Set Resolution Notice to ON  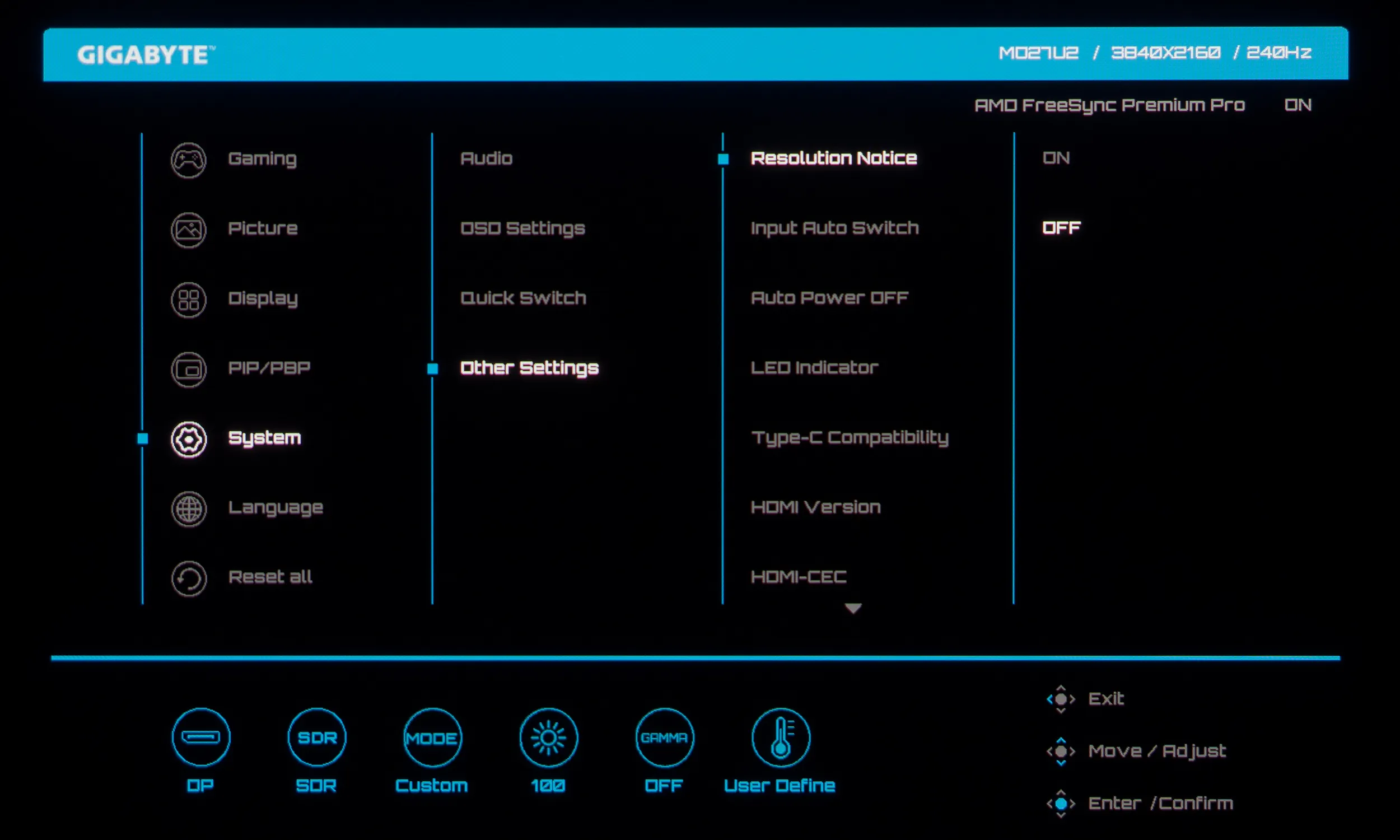(x=1056, y=158)
